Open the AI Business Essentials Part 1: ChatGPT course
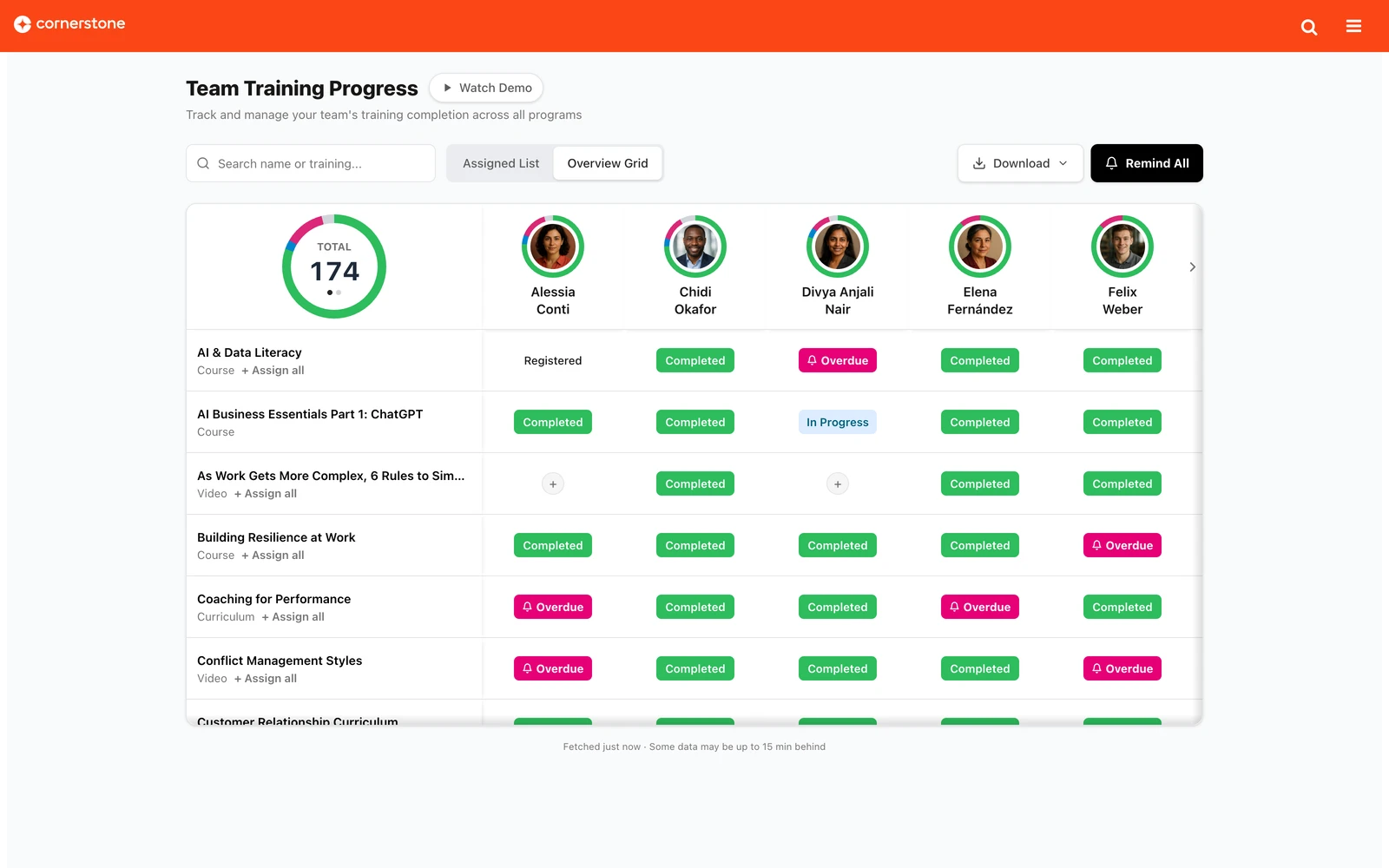 [310, 415]
